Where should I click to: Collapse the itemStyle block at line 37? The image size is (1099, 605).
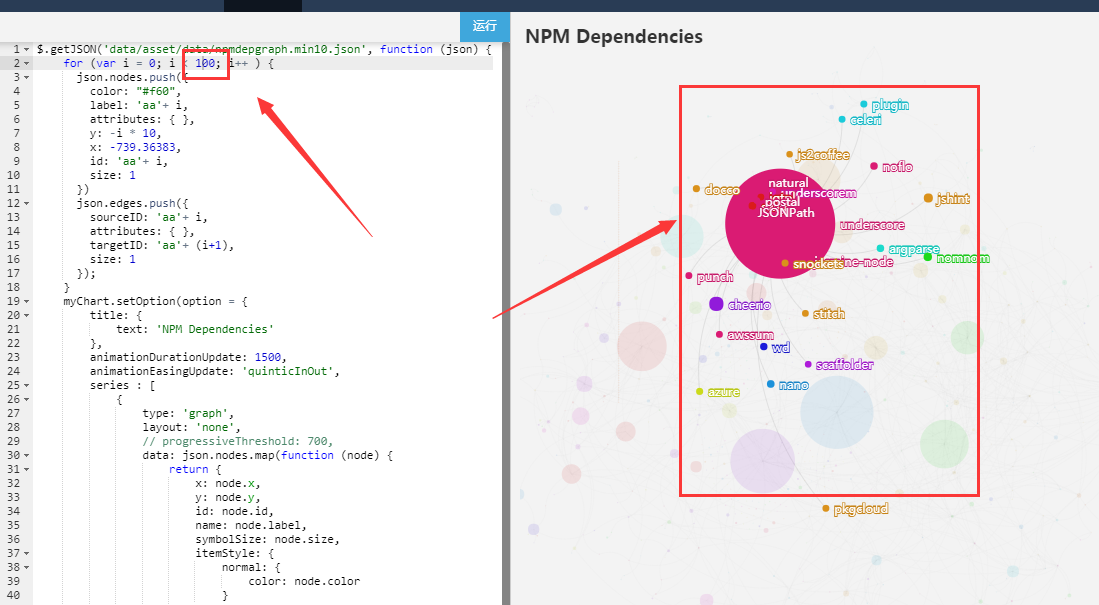(27, 554)
